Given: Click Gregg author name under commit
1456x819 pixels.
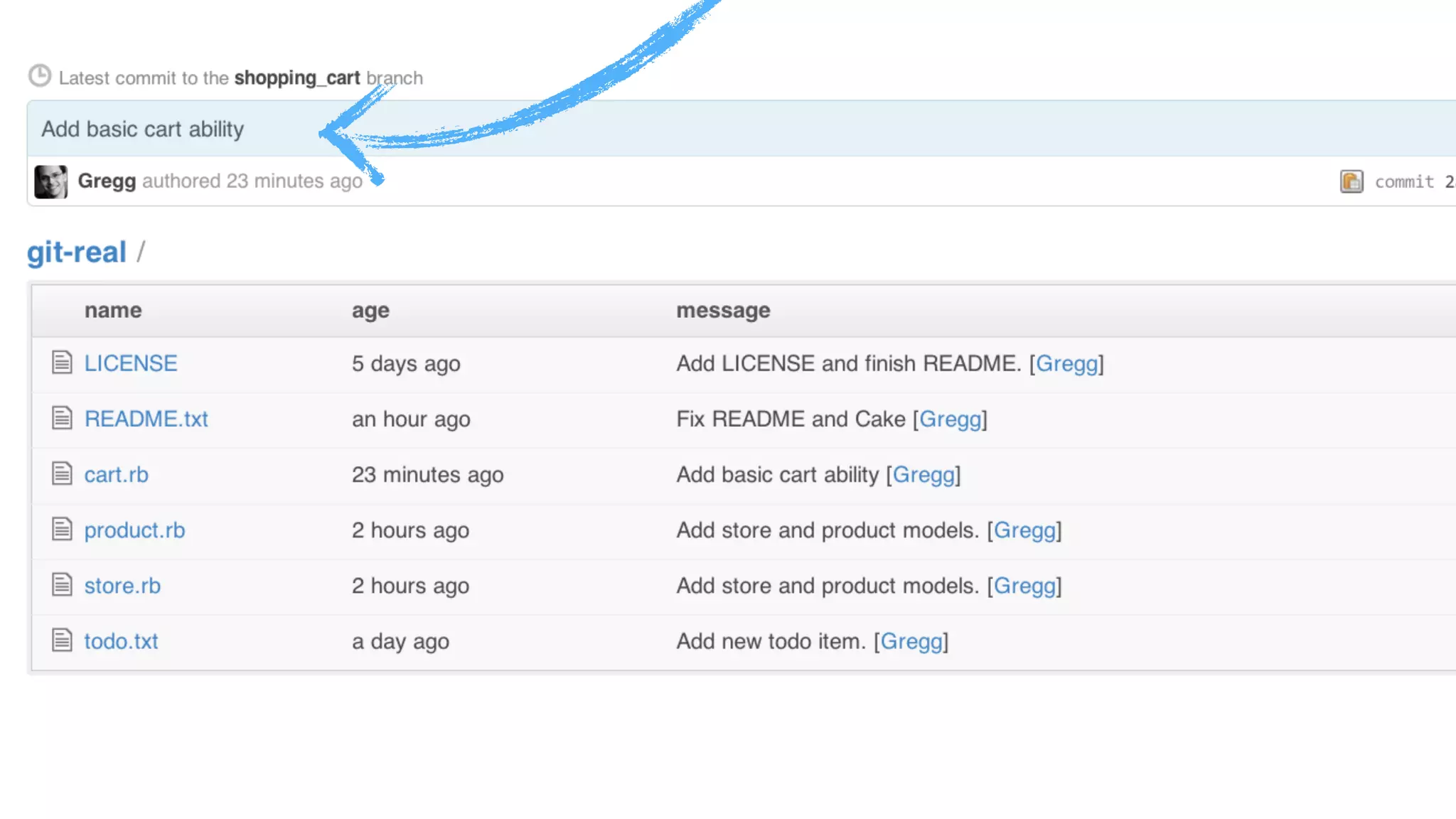Looking at the screenshot, I should [x=107, y=181].
